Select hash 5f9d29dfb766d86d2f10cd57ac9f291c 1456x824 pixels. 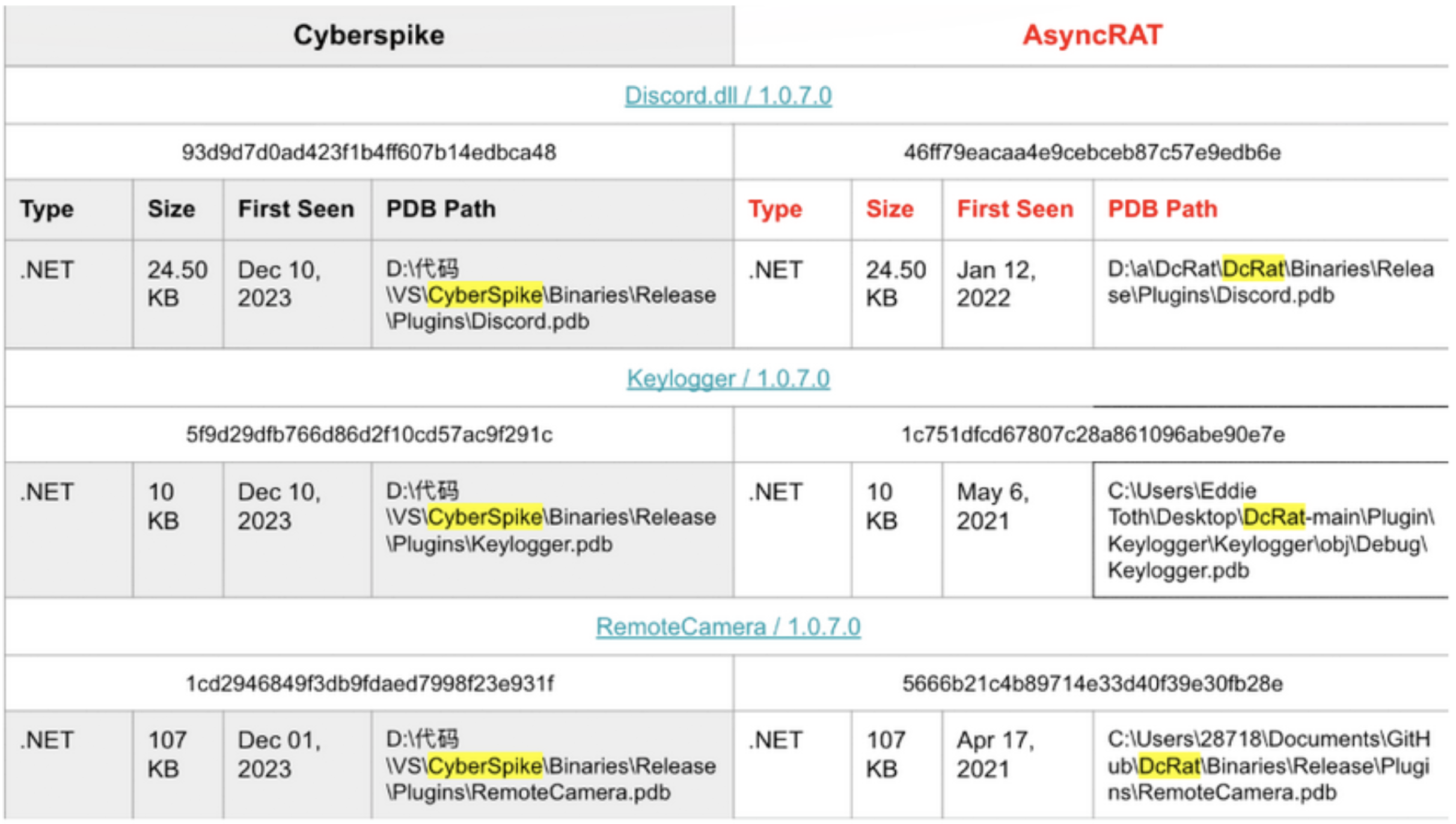[x=369, y=434]
